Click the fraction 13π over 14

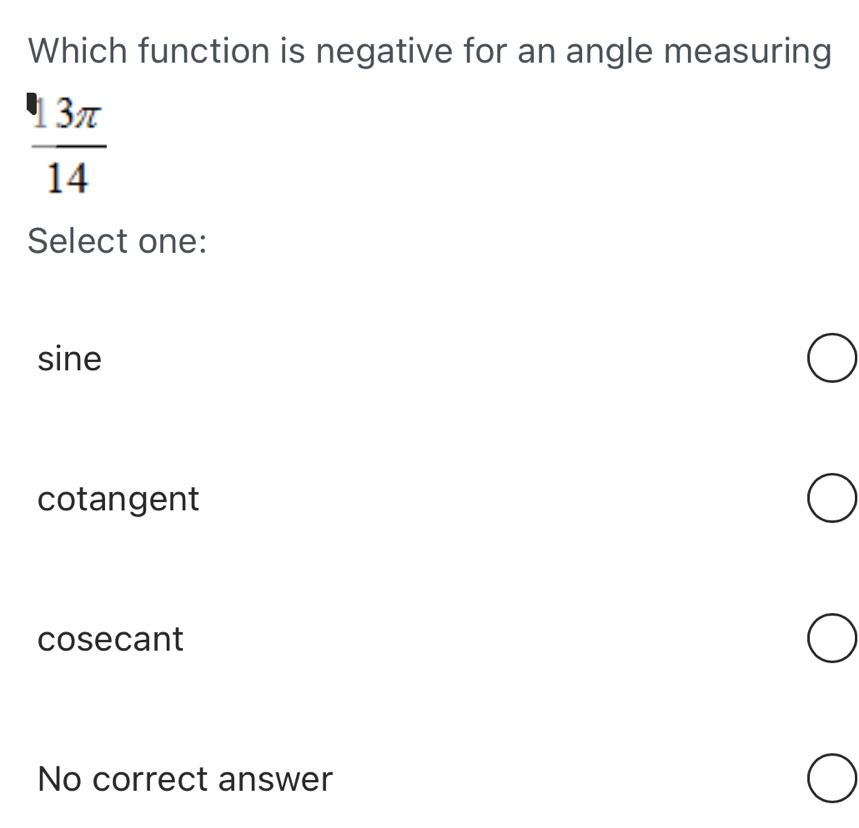point(65,147)
